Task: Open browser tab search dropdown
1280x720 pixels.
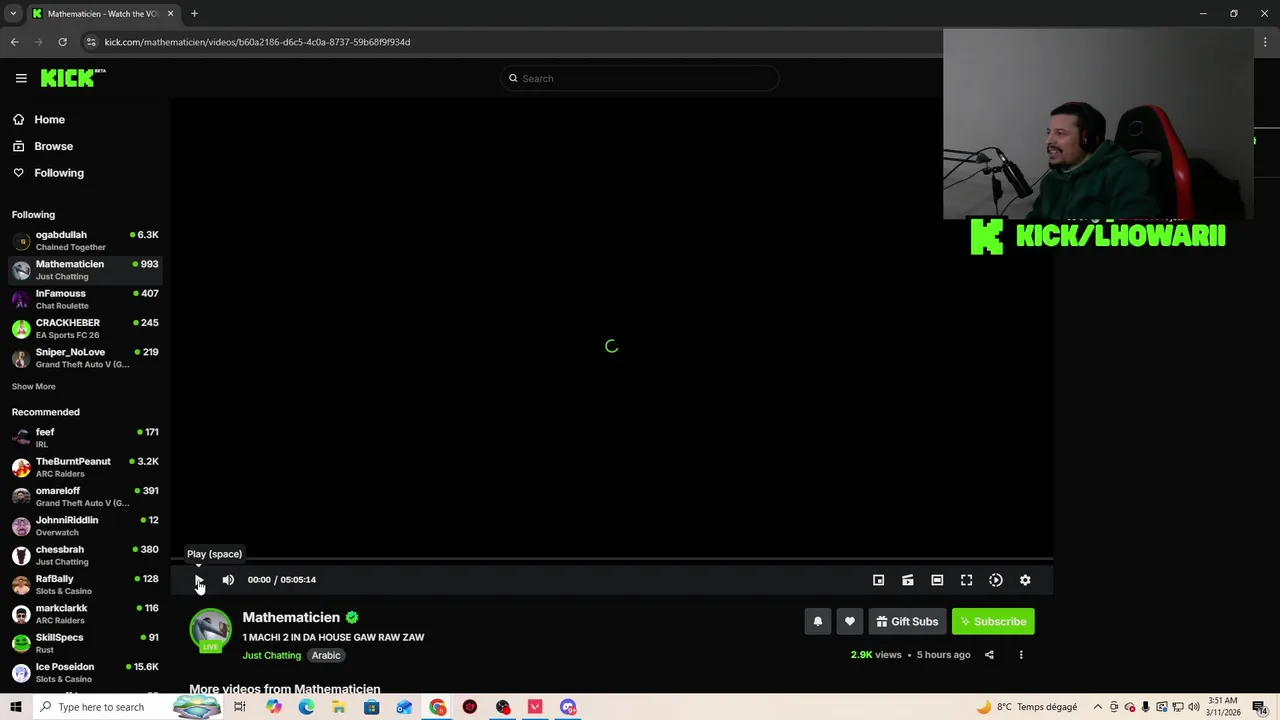Action: pyautogui.click(x=13, y=14)
